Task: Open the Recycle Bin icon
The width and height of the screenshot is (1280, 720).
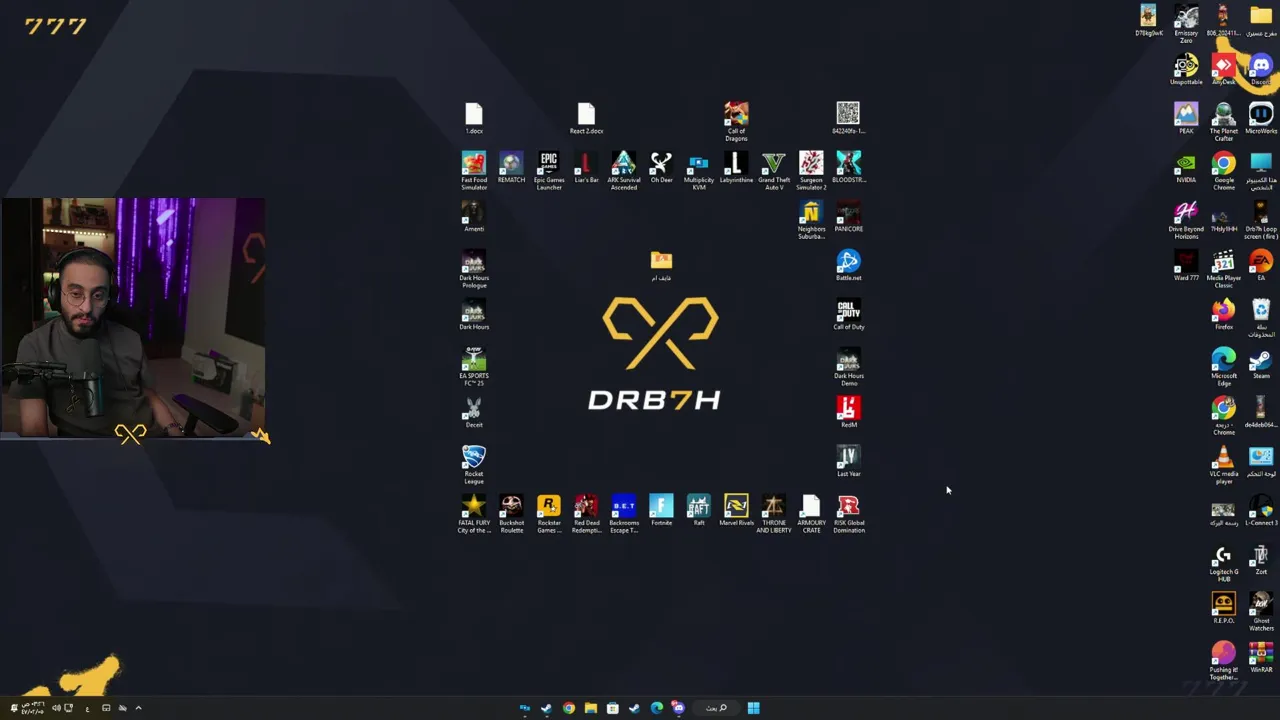Action: coord(1261,318)
